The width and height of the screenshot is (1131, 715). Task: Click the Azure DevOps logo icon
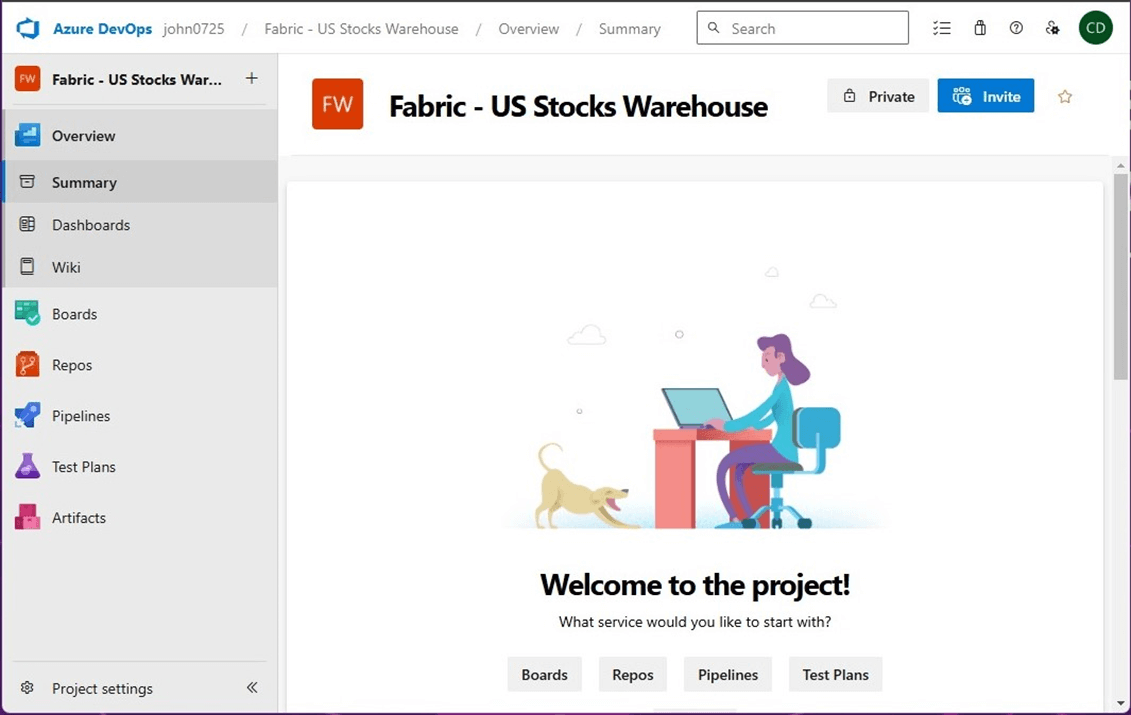27,28
